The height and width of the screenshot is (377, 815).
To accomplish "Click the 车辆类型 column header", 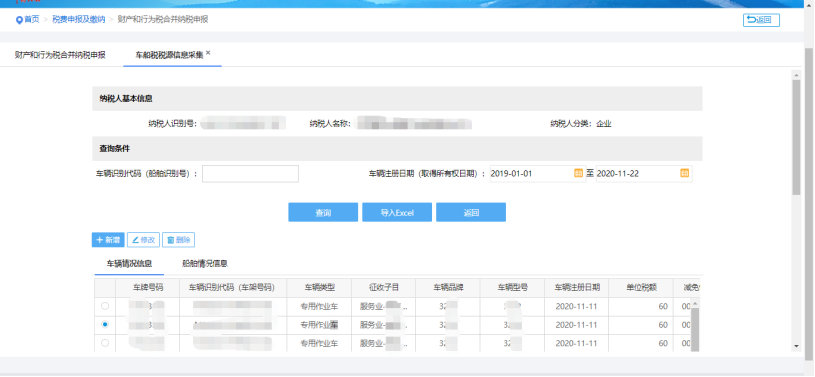I will point(319,287).
